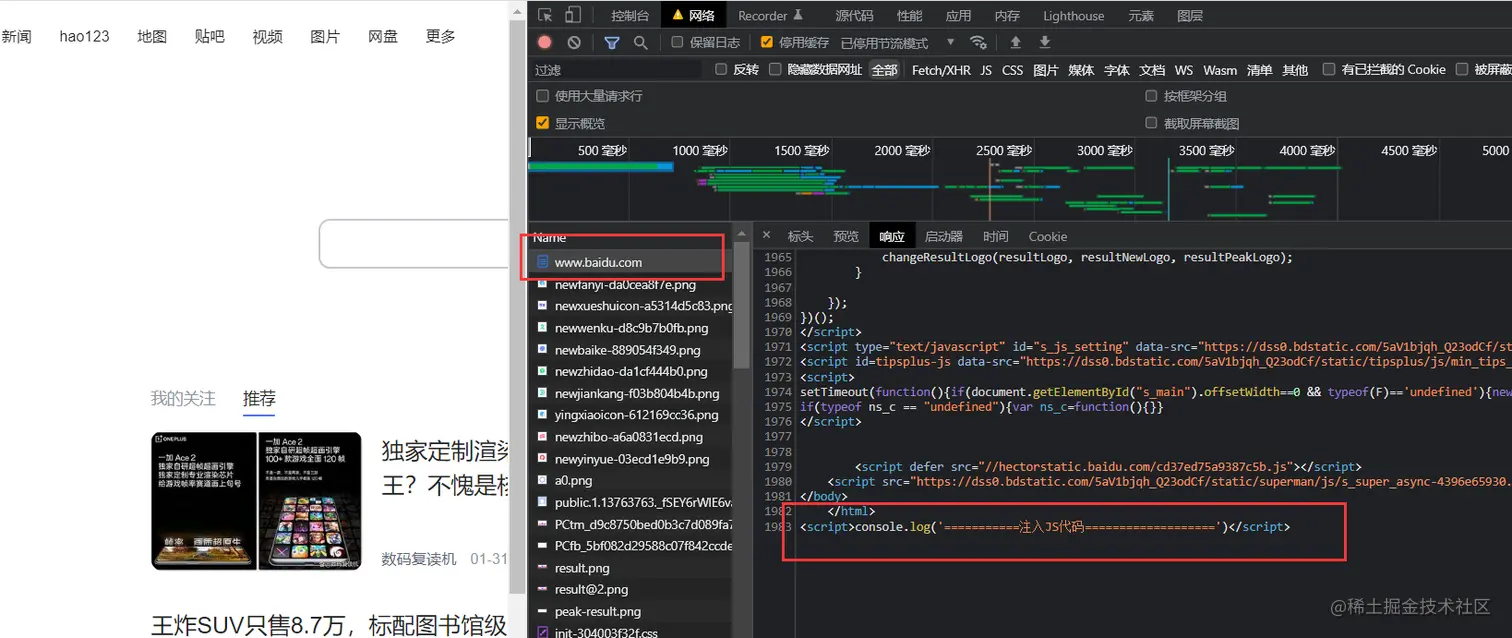This screenshot has height=638, width=1512.
Task: Filter requests by Fetch/XHR type
Action: tap(941, 70)
